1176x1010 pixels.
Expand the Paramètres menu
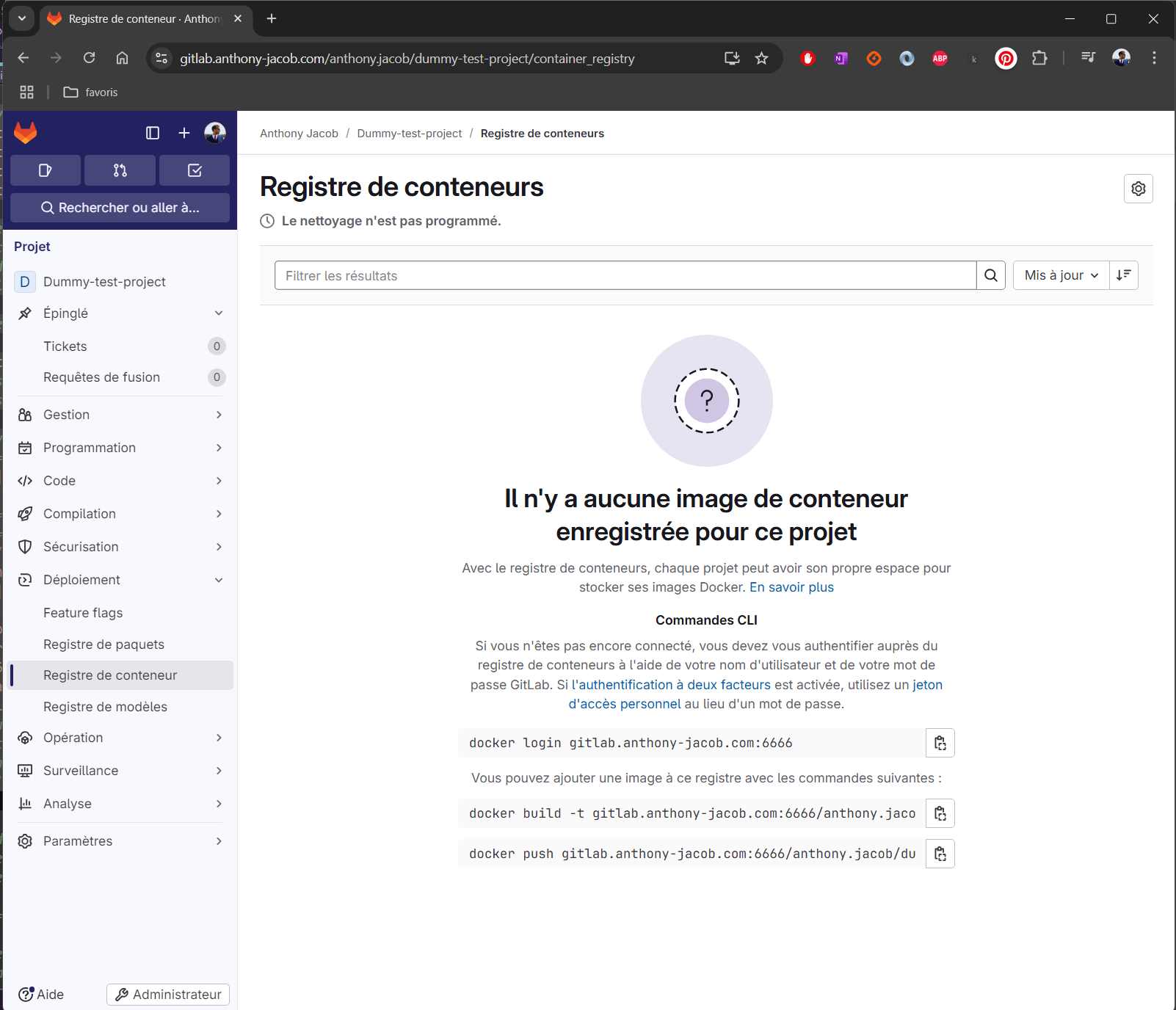pyautogui.click(x=120, y=841)
